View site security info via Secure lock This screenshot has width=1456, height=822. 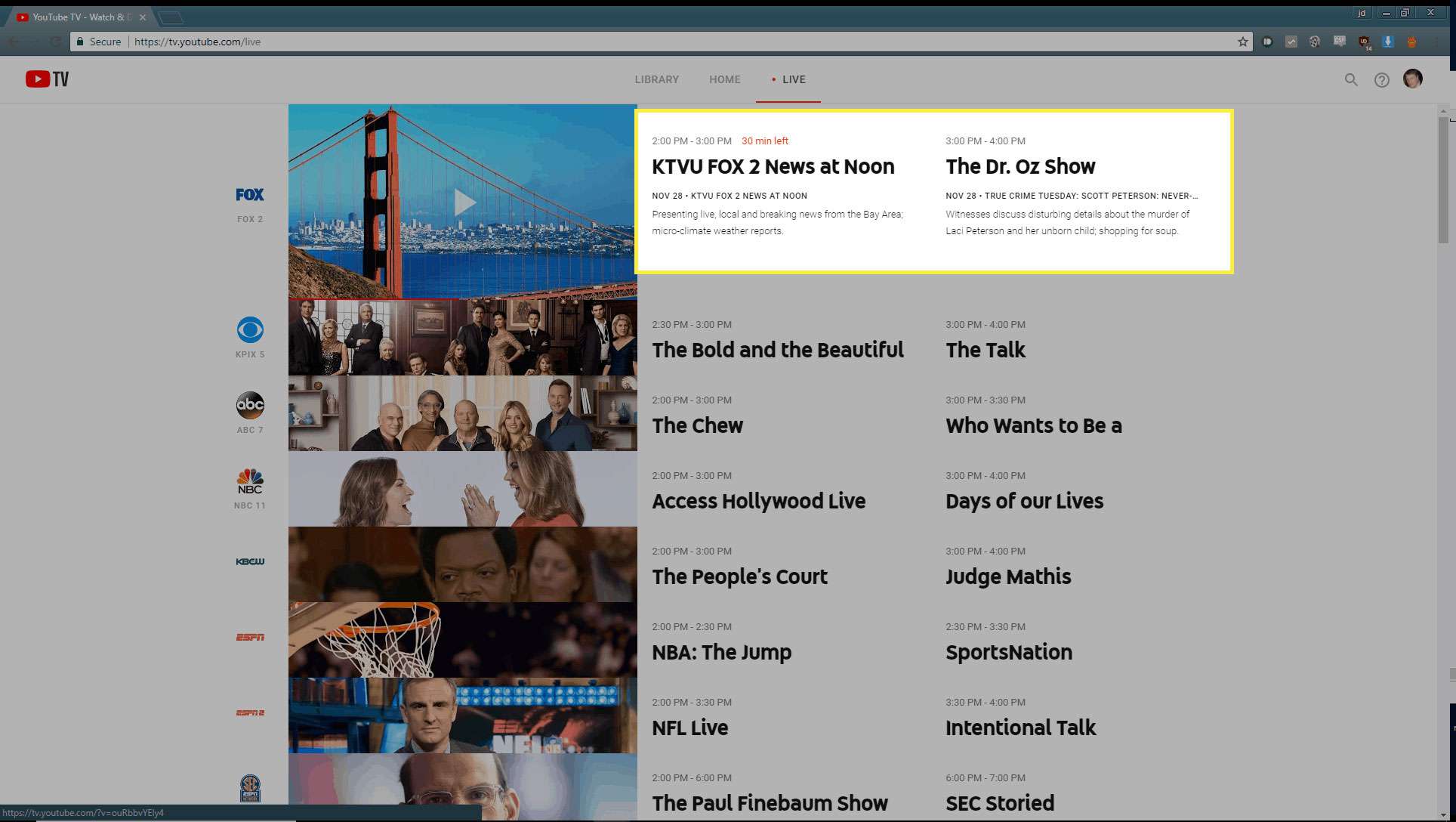click(98, 42)
